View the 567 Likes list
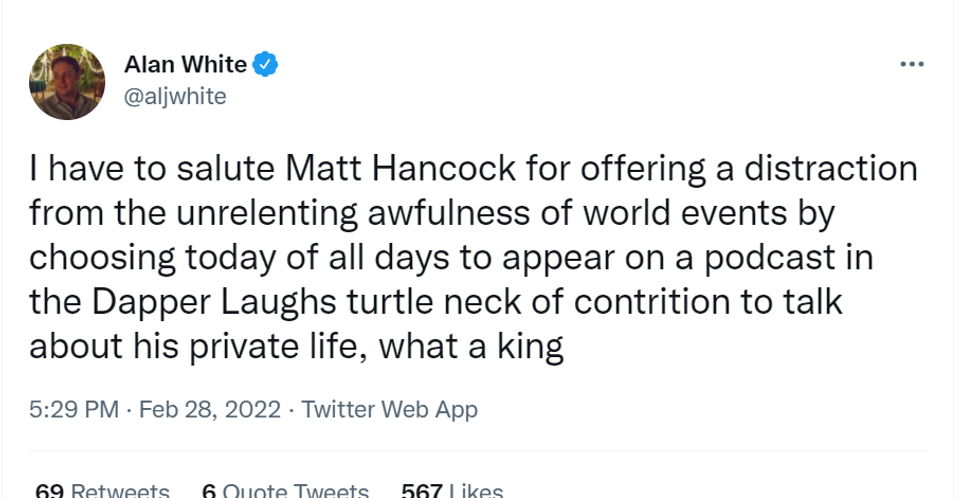 pos(451,491)
